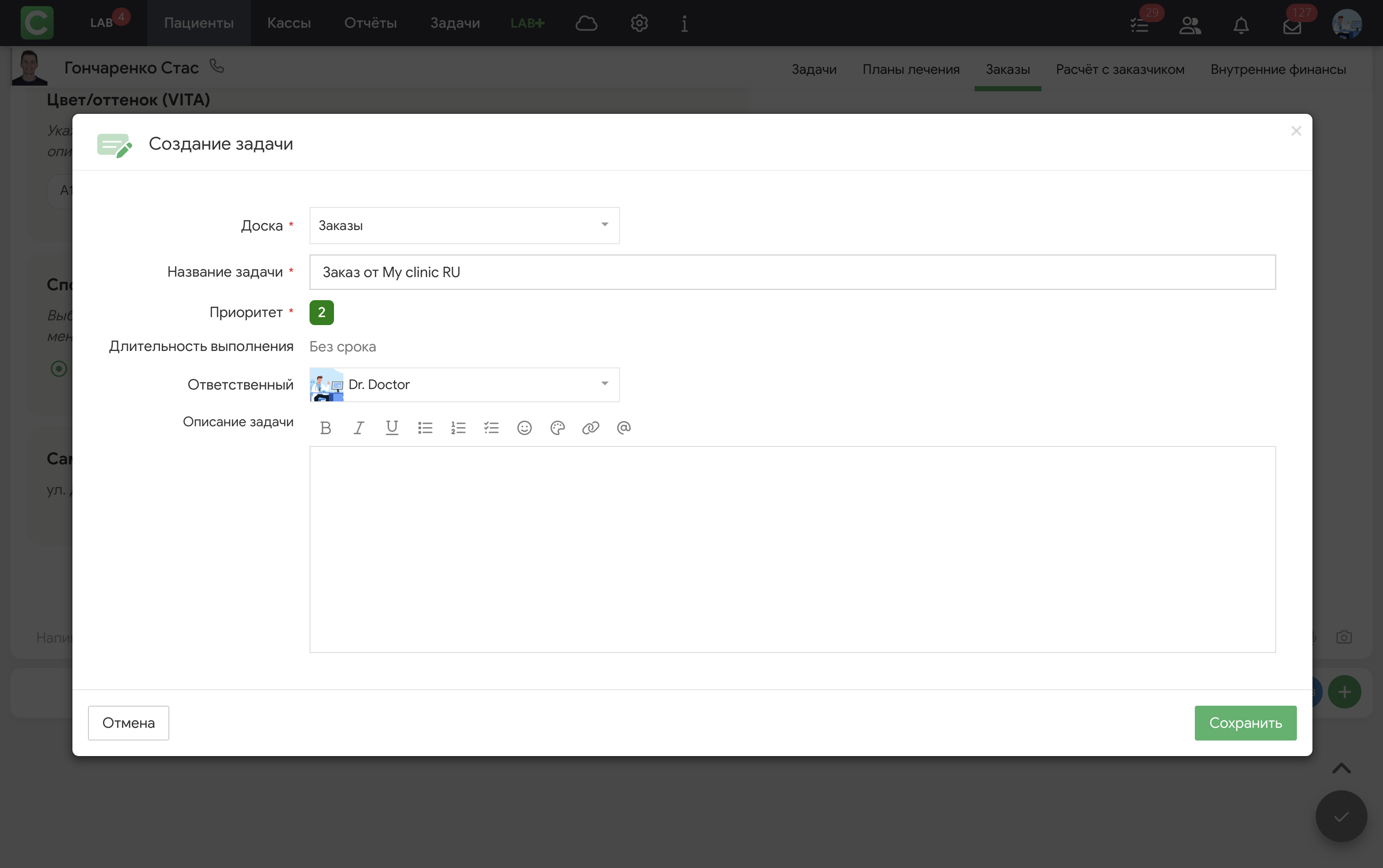Click the Отмена button

[128, 723]
